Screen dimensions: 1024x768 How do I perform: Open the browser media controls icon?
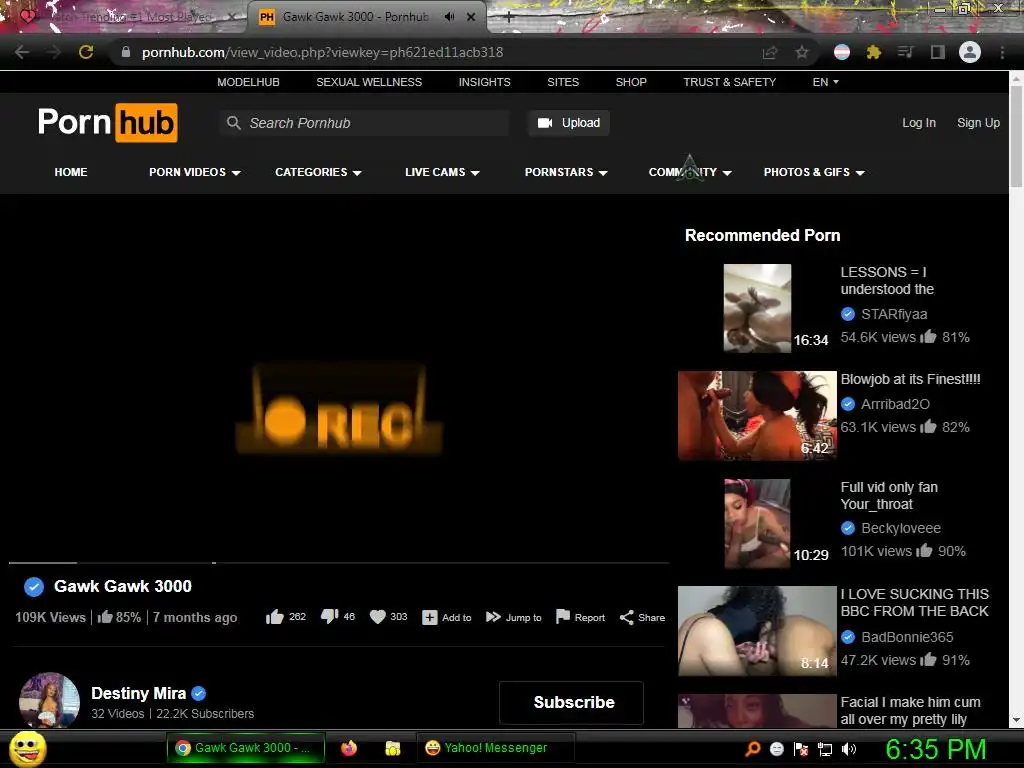point(906,52)
